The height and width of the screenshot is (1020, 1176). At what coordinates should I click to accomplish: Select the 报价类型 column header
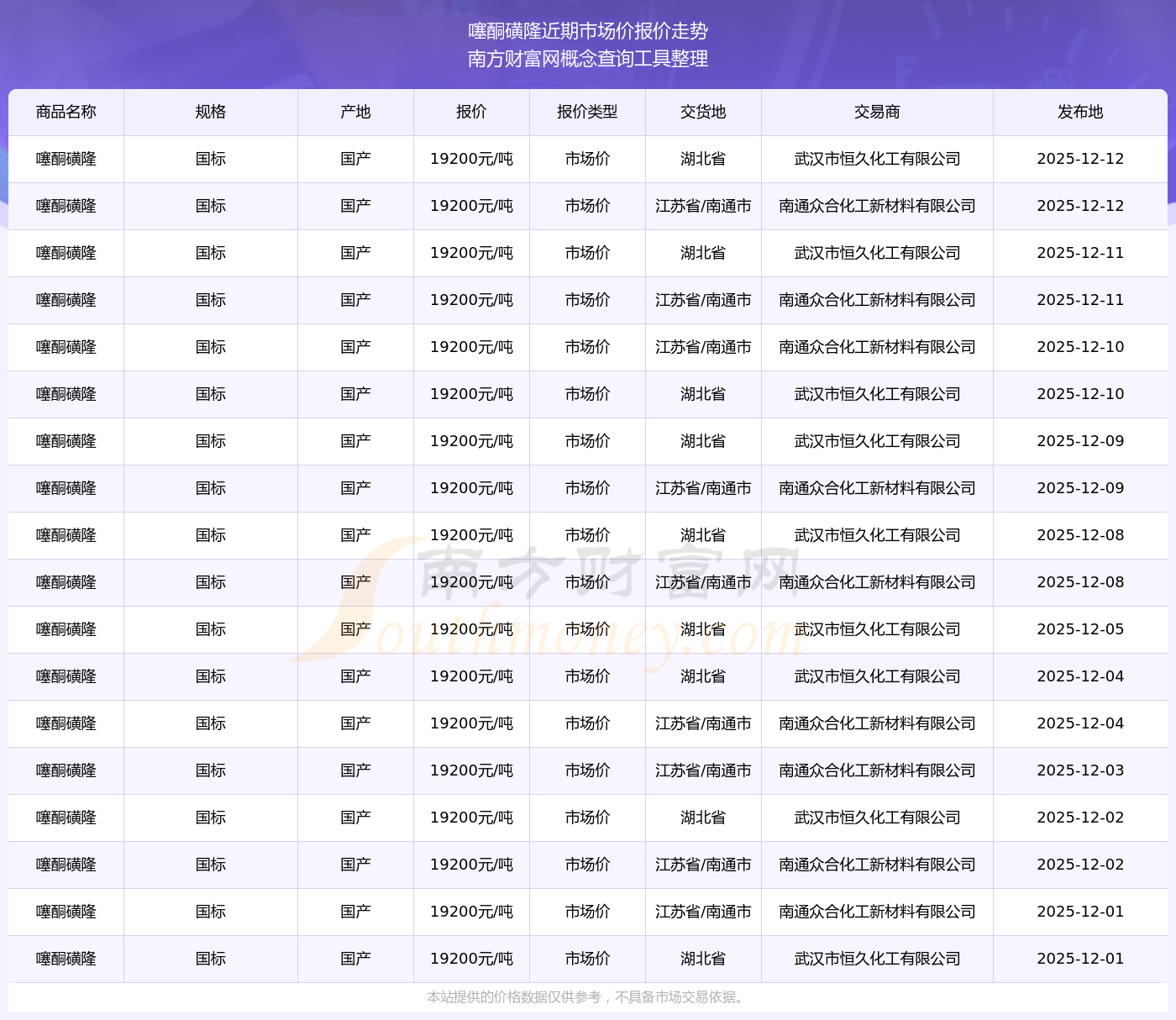click(587, 112)
